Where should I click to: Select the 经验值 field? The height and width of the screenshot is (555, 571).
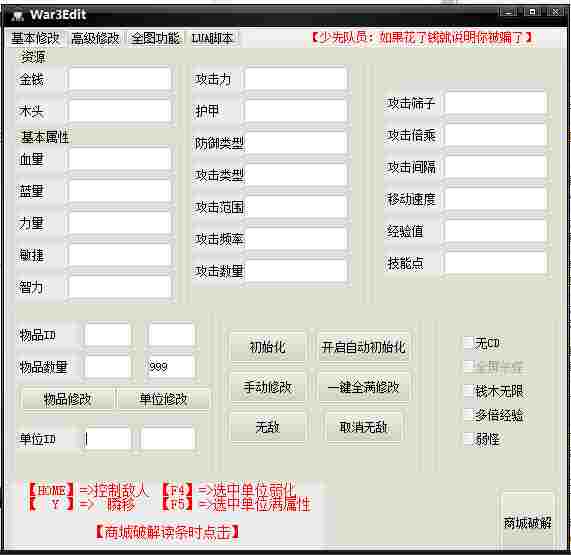pyautogui.click(x=495, y=231)
